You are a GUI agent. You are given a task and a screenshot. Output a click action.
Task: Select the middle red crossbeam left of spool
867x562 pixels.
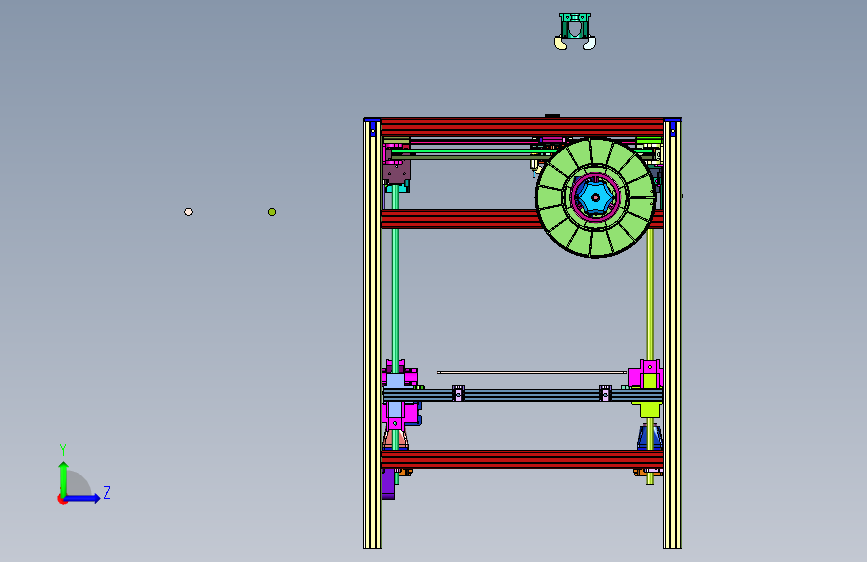[459, 218]
